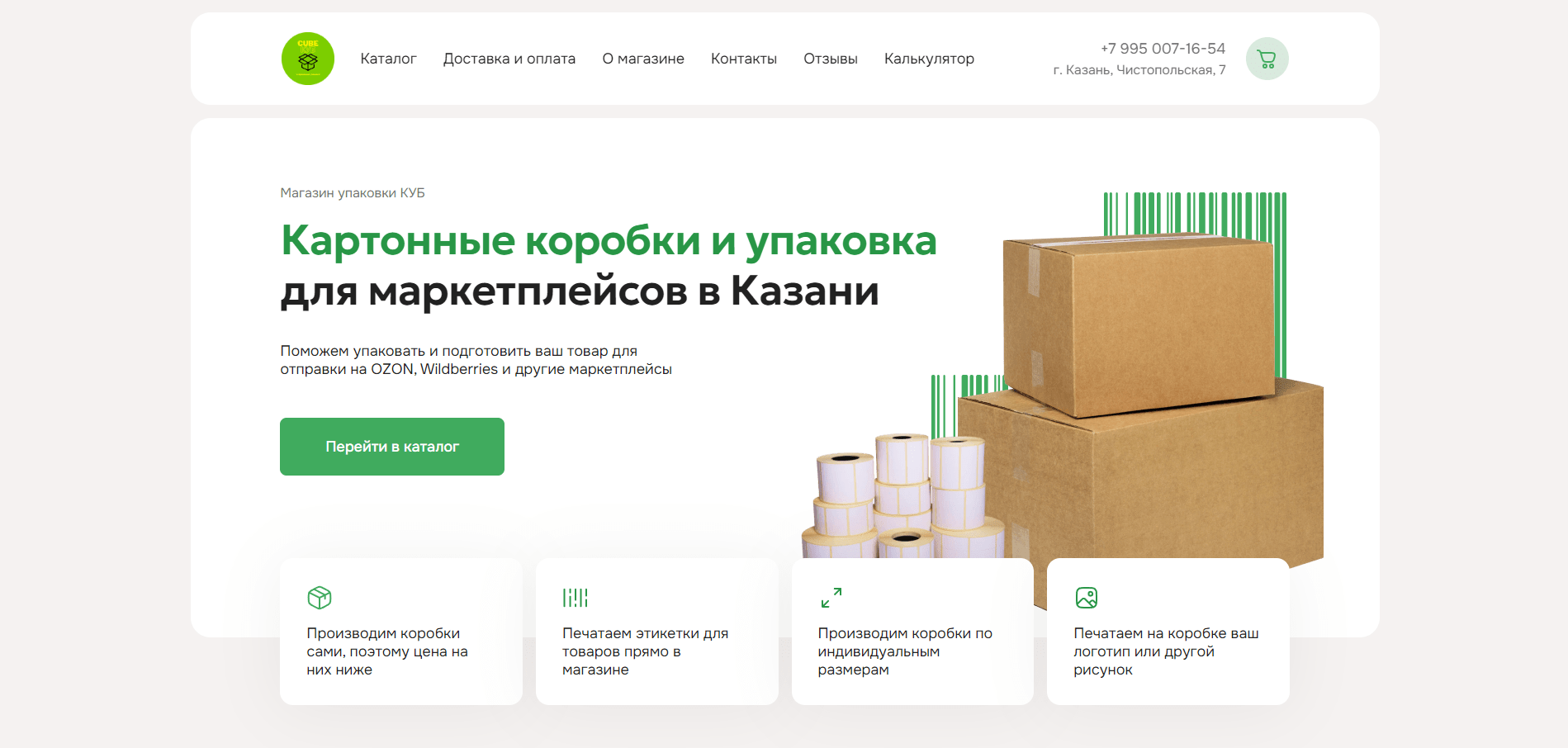Image resolution: width=1568 pixels, height=748 pixels.
Task: Click the resize arrows icon for custom sizes
Action: 831,597
